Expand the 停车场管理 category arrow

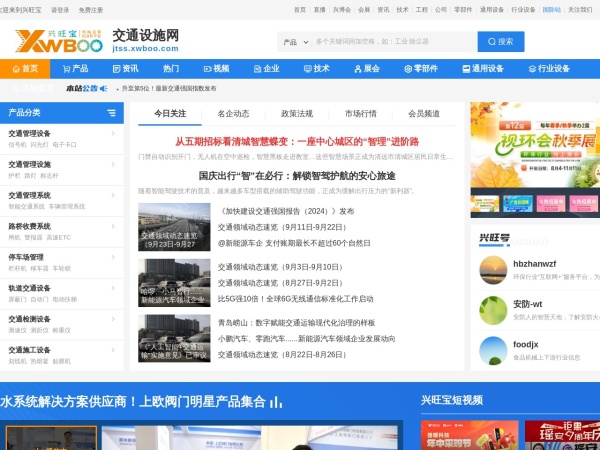point(113,257)
